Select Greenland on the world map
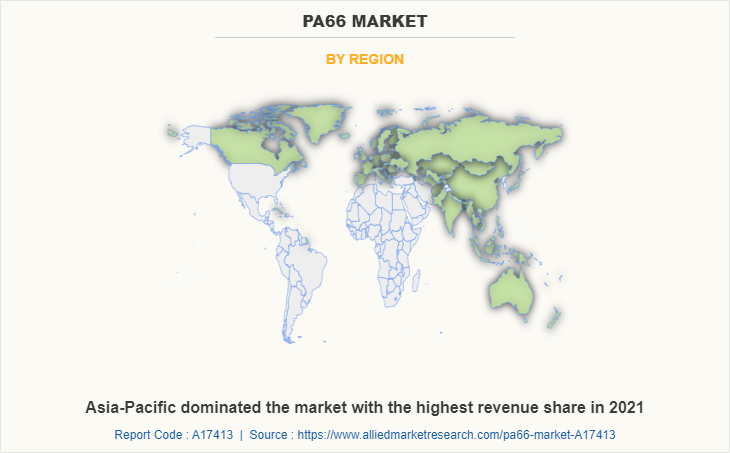This screenshot has width=730, height=453. [x=321, y=122]
